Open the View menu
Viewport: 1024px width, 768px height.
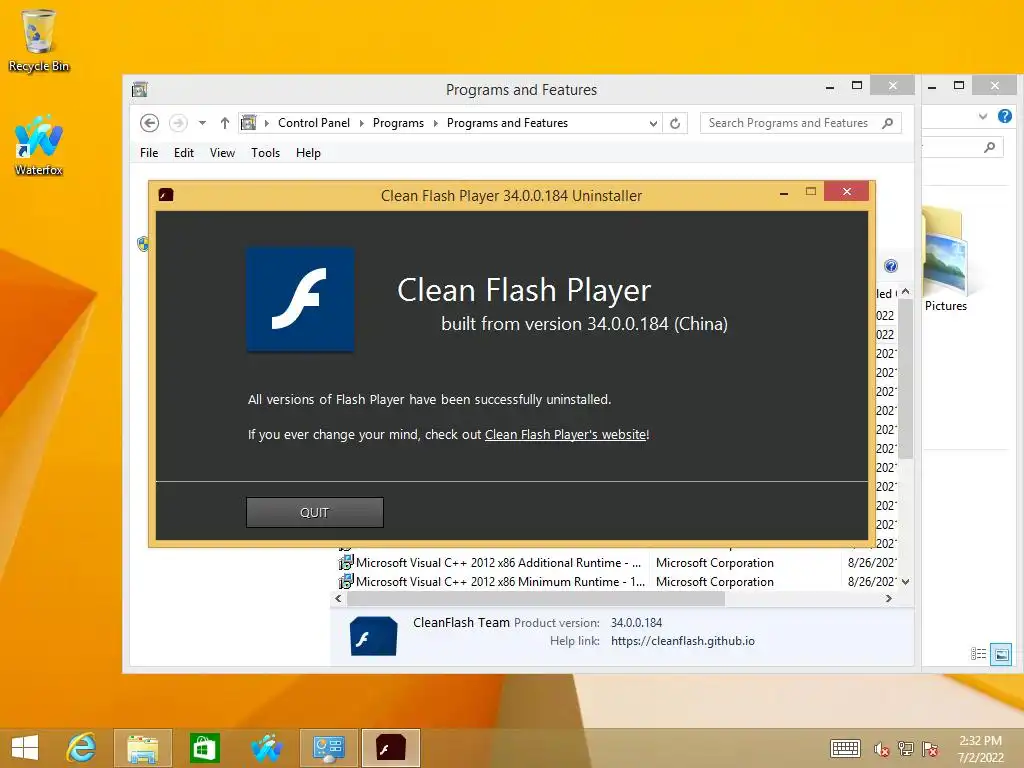click(222, 153)
